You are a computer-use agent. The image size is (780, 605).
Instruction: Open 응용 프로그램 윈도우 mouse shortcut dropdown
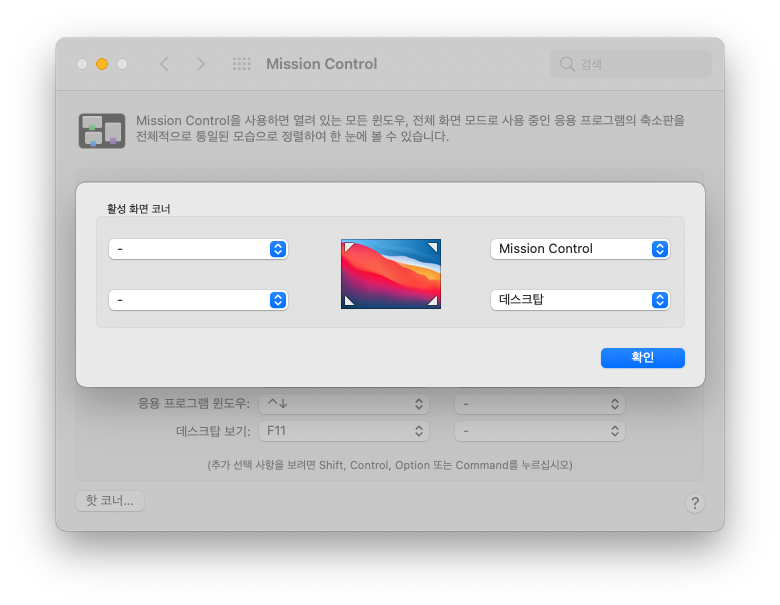540,404
